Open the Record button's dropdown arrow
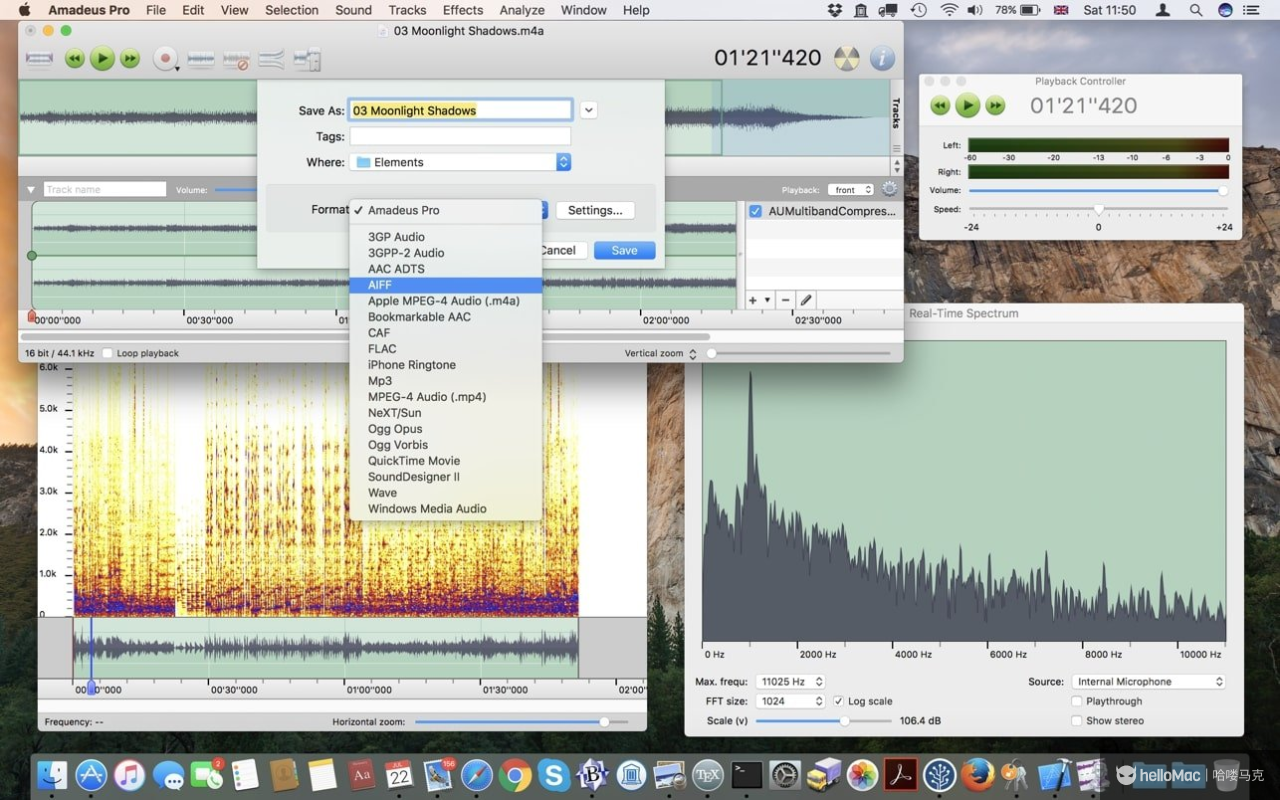 (177, 68)
